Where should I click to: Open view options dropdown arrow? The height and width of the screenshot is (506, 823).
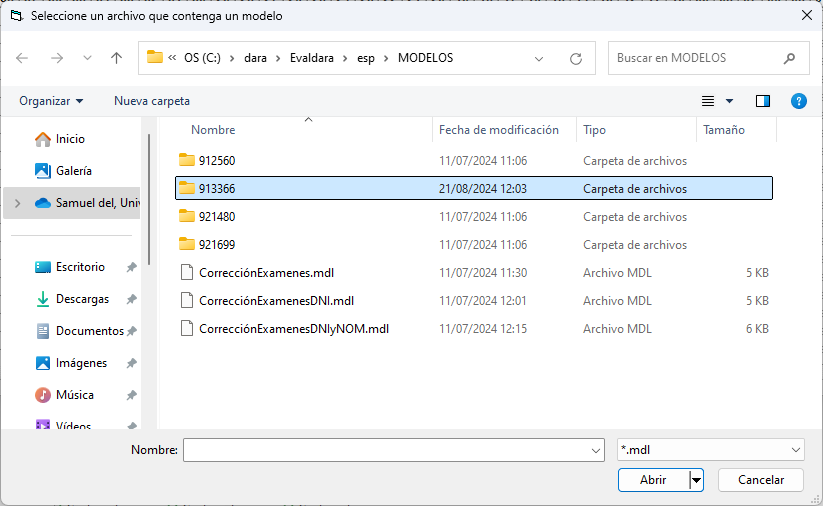[729, 101]
